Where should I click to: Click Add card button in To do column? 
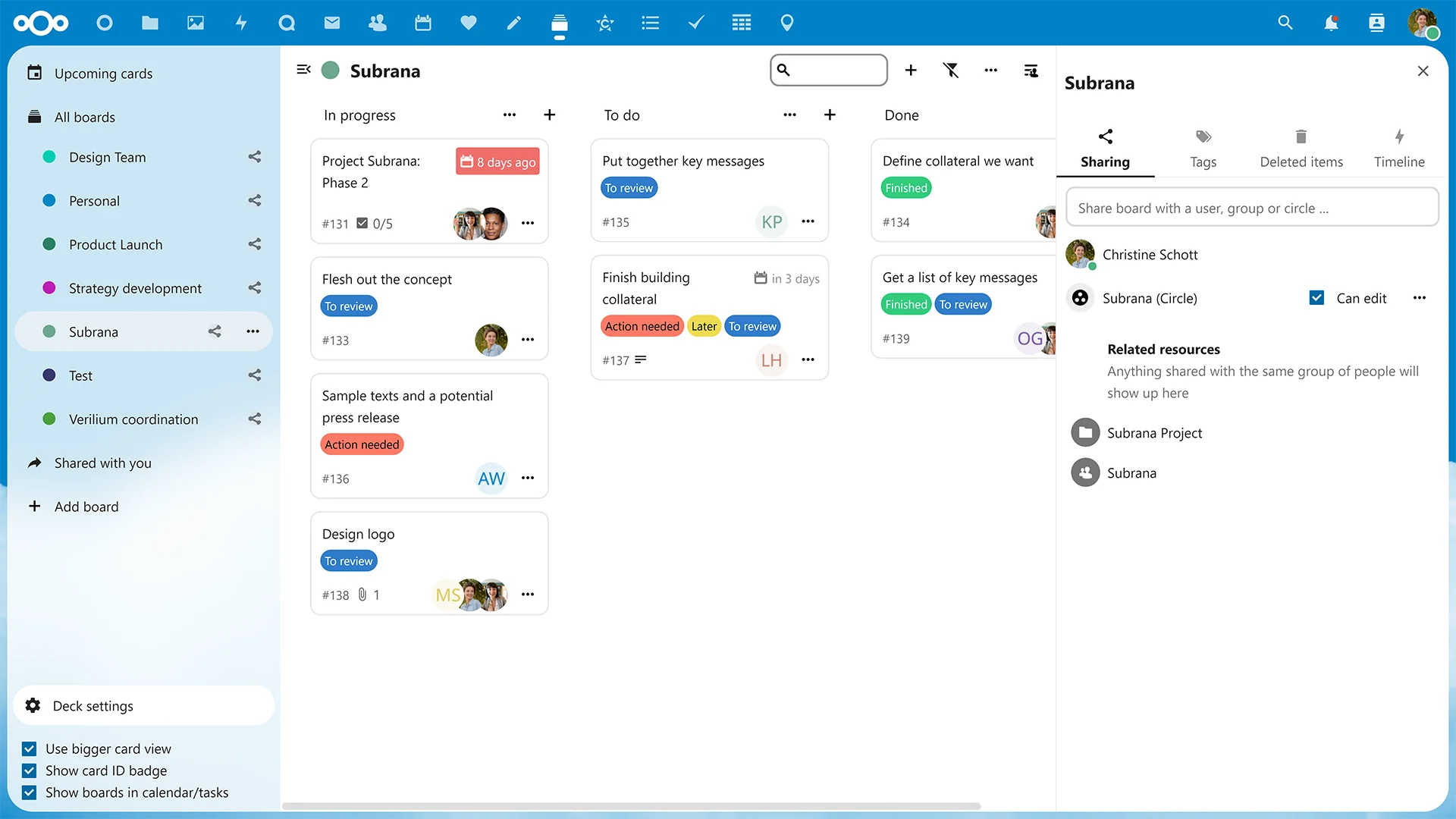[x=830, y=114]
